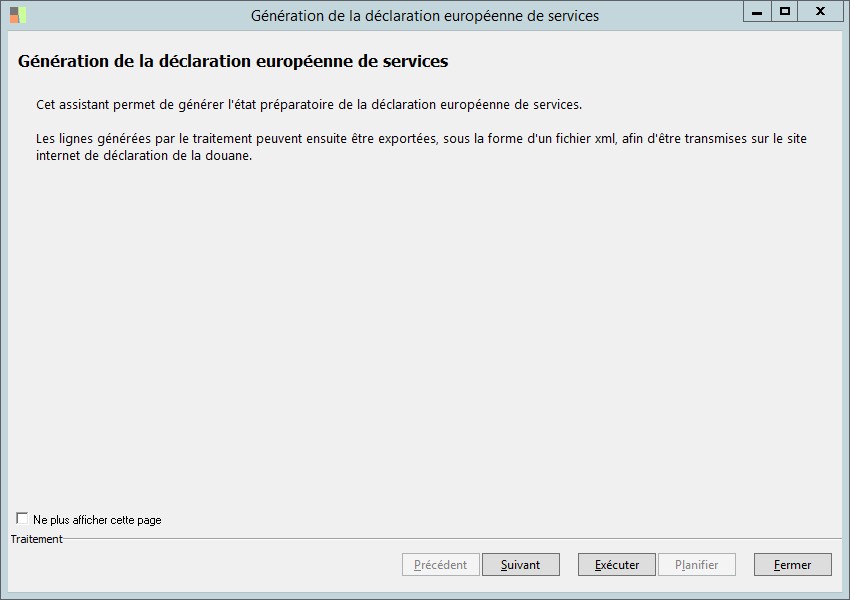
Task: Click the empty area of the wizard page
Action: 425,330
